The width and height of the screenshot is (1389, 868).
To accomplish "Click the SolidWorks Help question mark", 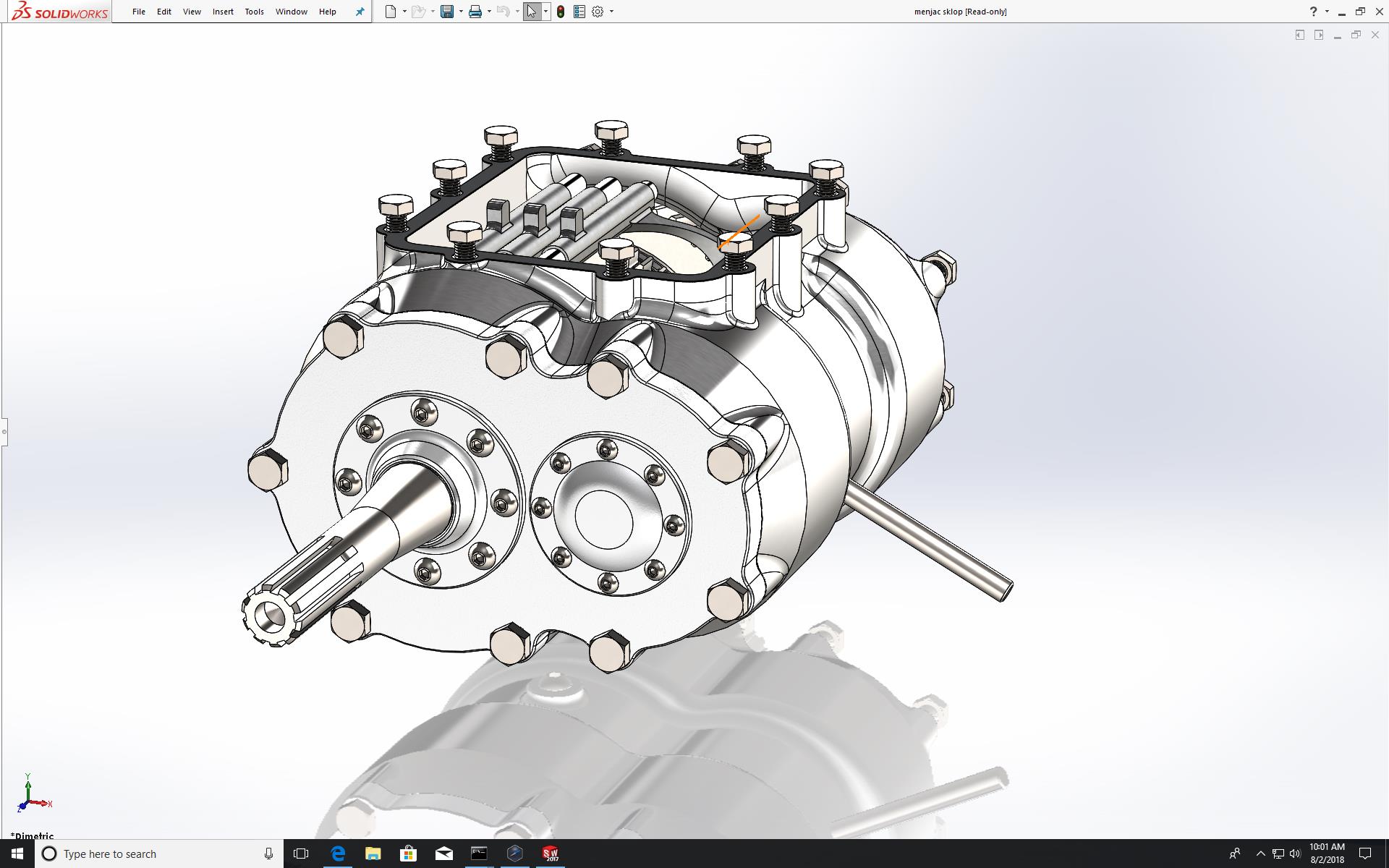I will tap(1313, 12).
